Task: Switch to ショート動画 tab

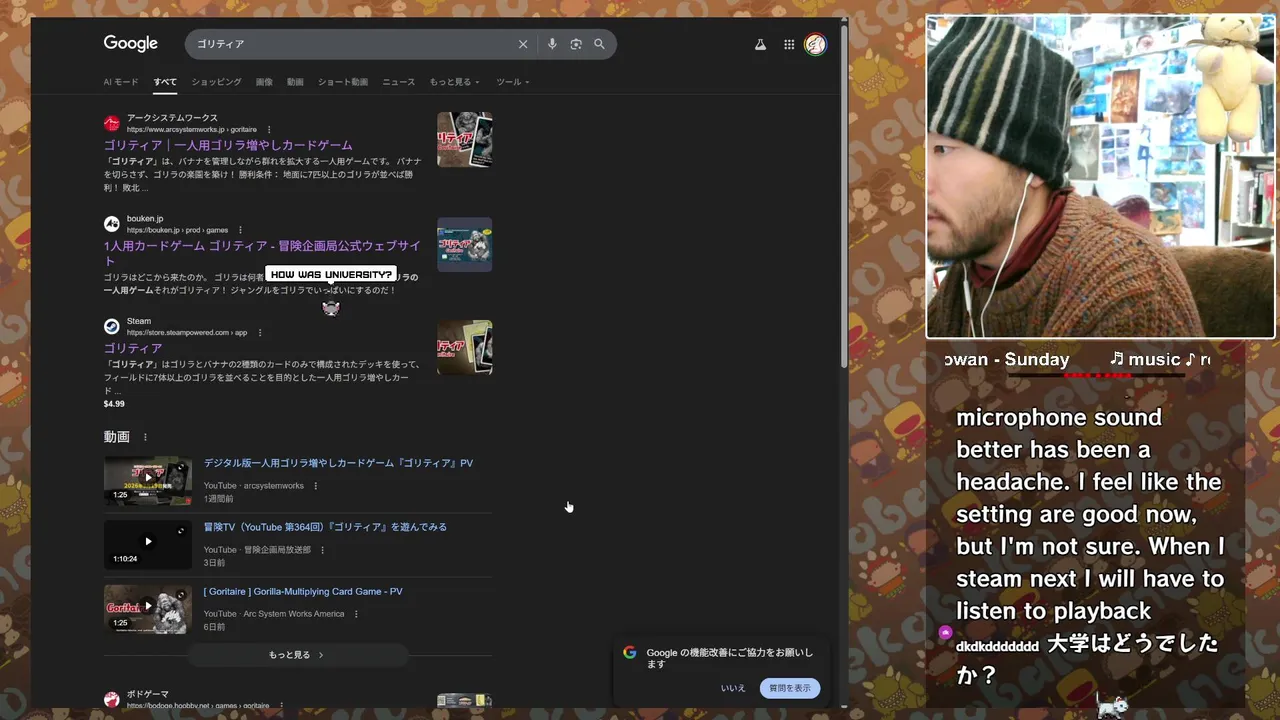Action: (x=343, y=82)
